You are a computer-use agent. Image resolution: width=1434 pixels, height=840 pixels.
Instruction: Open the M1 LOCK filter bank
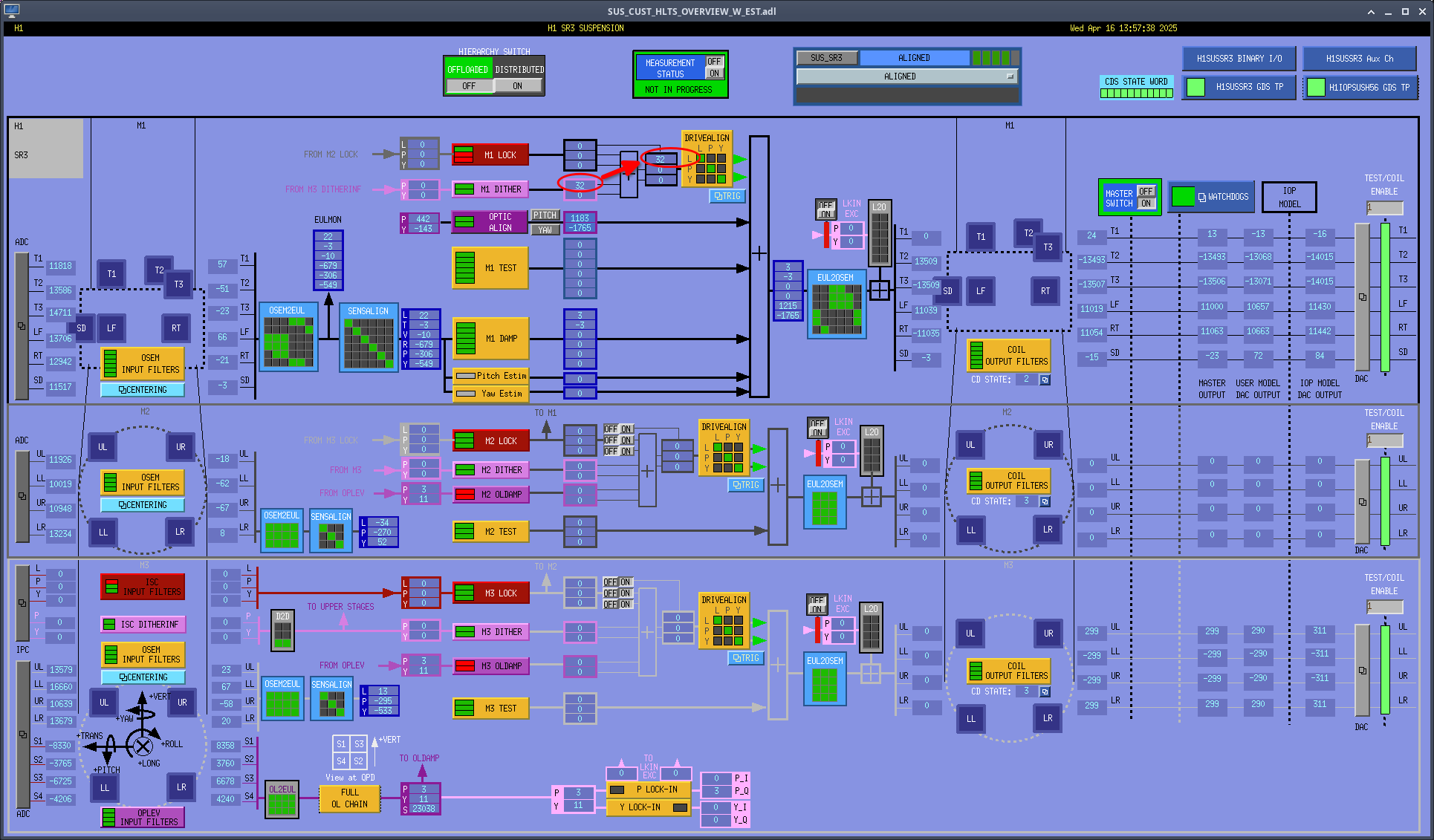490,155
